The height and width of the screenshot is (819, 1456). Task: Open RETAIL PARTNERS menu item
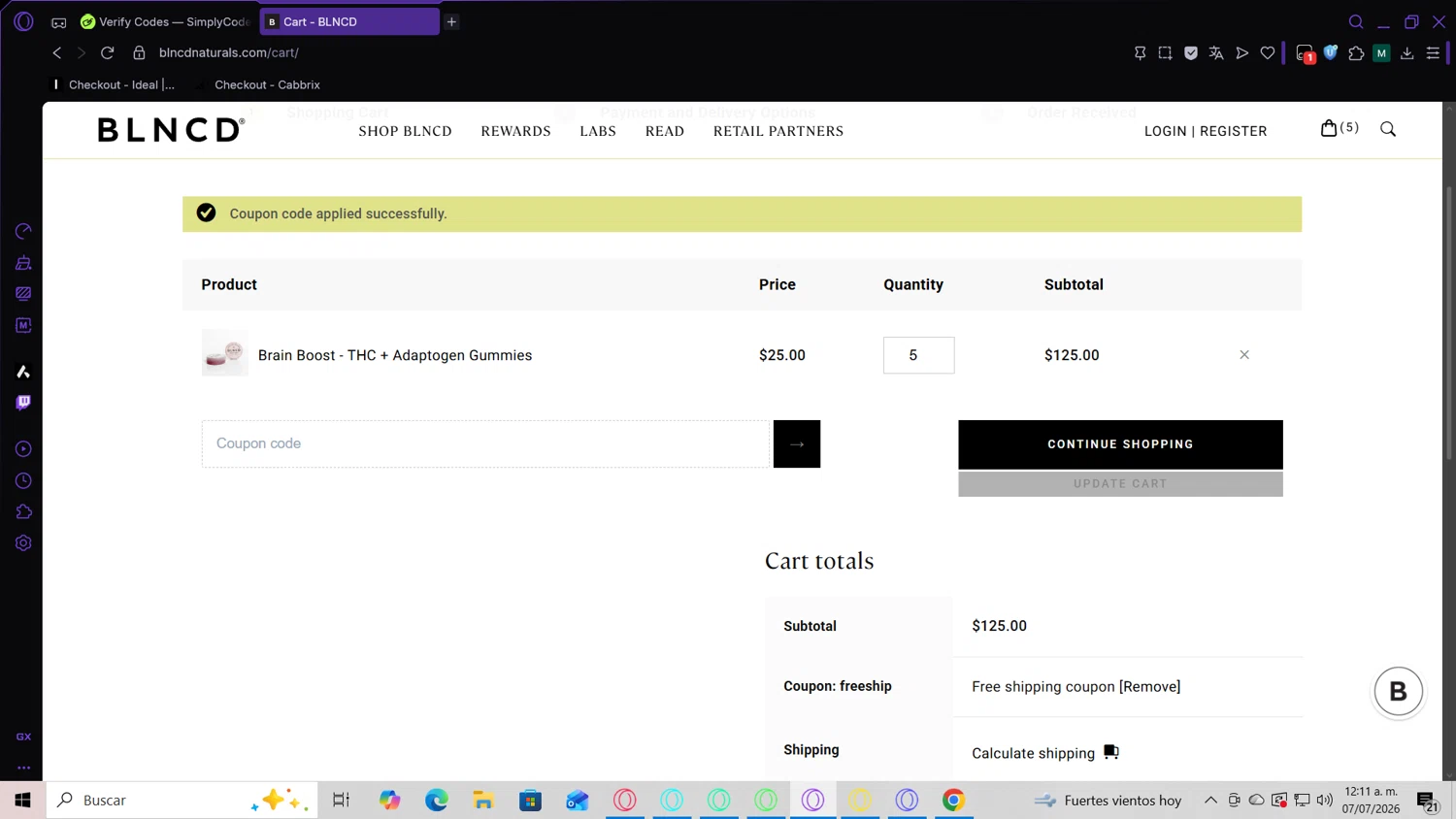click(778, 131)
